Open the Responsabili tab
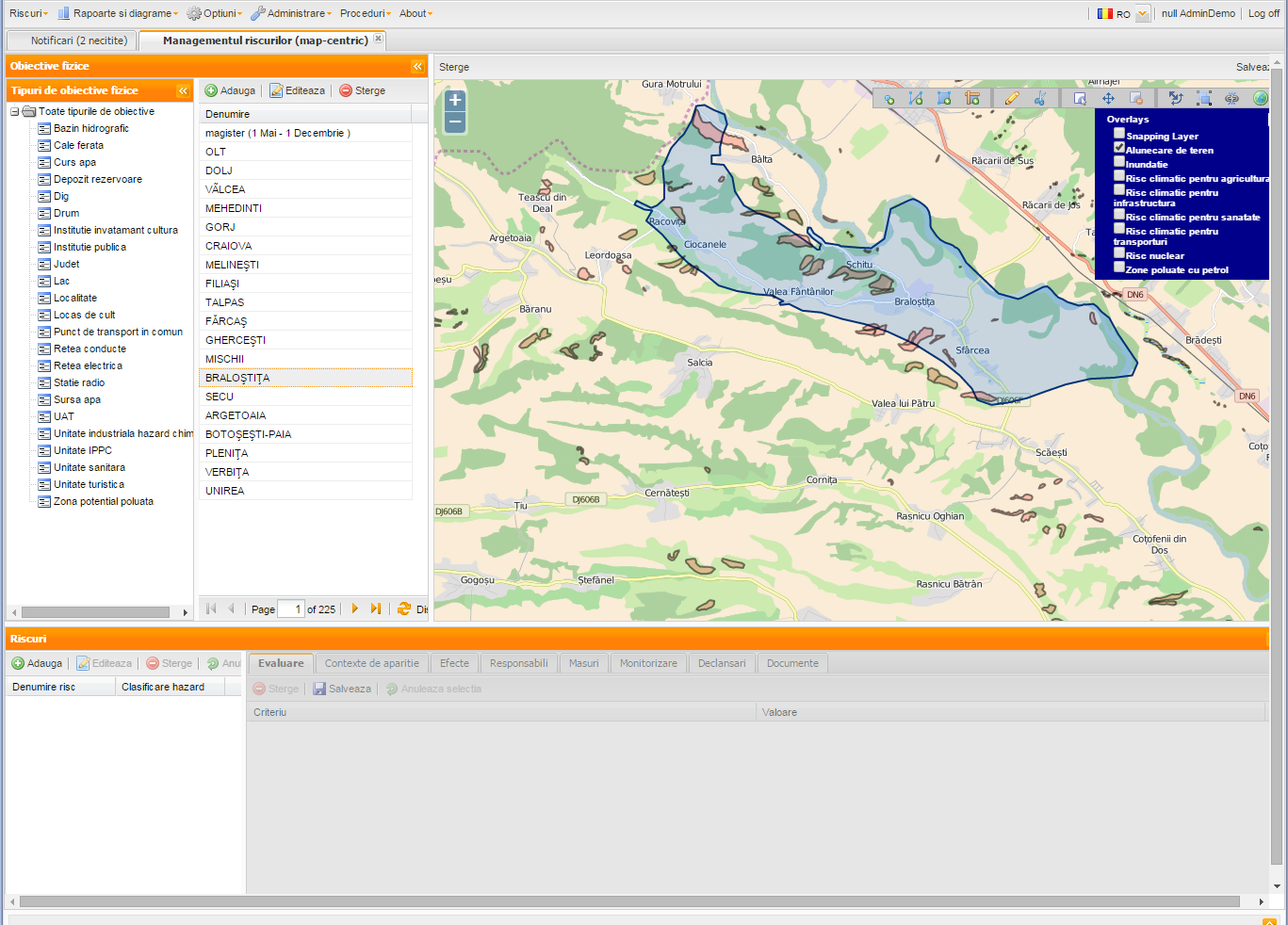1288x925 pixels. pyautogui.click(x=518, y=663)
